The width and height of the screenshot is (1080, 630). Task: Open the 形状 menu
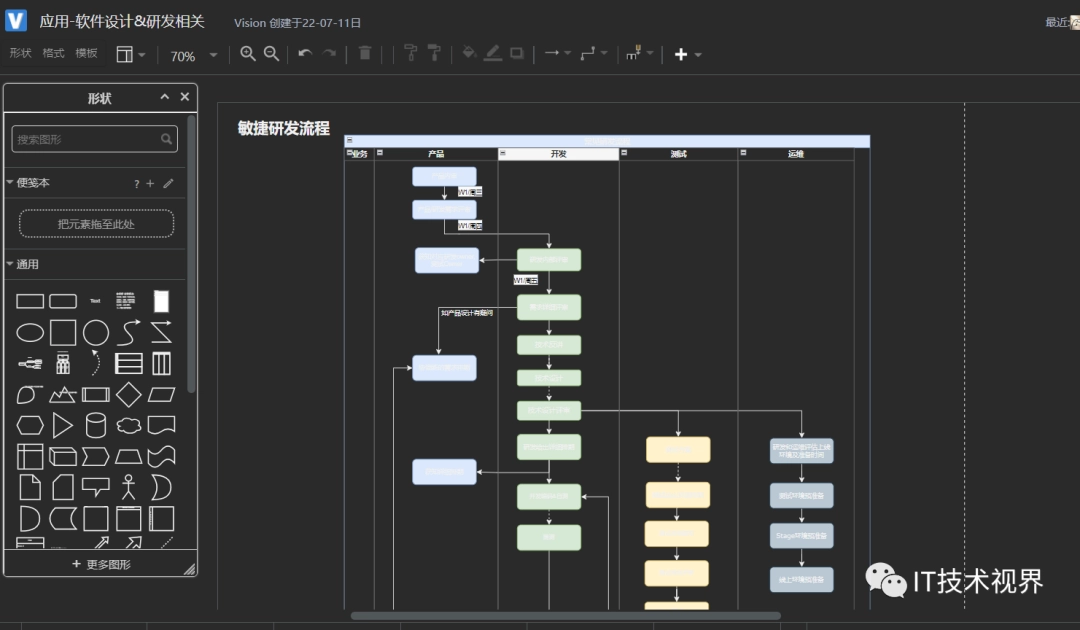click(20, 53)
